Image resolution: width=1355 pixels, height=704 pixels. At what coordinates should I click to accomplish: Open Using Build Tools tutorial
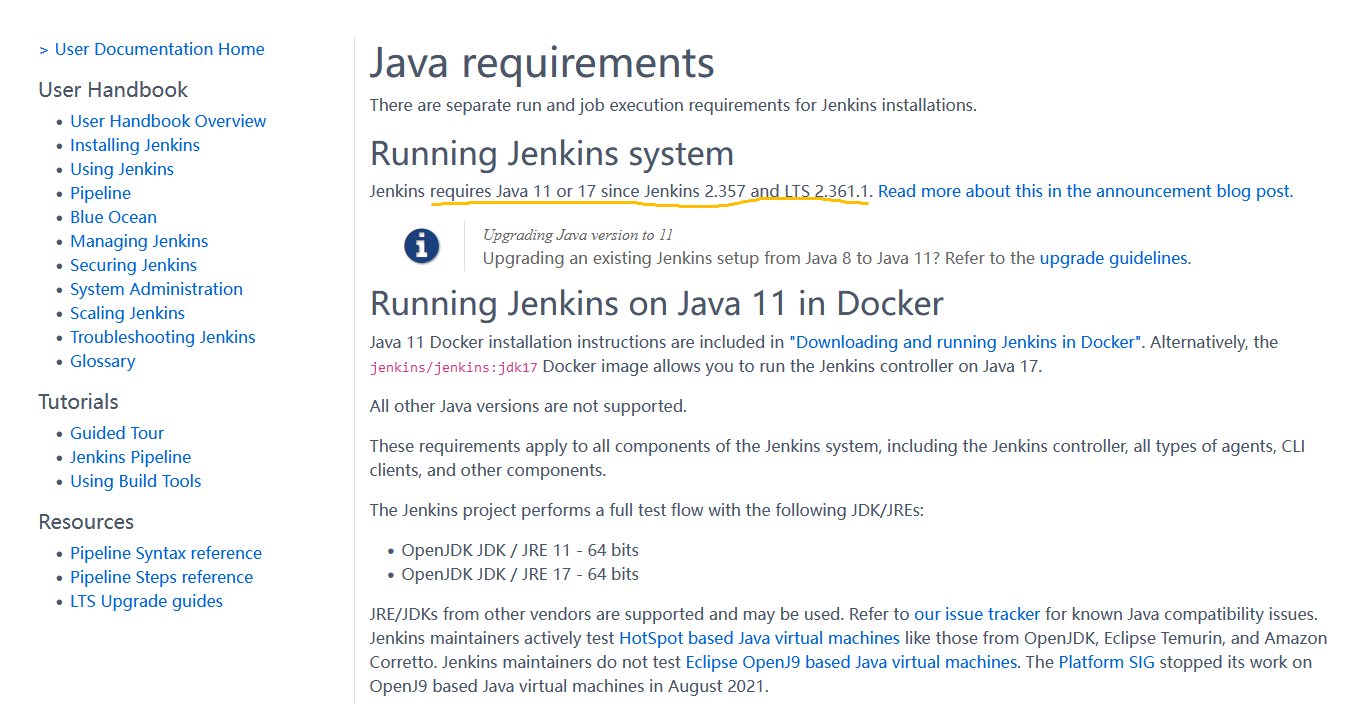pyautogui.click(x=135, y=481)
